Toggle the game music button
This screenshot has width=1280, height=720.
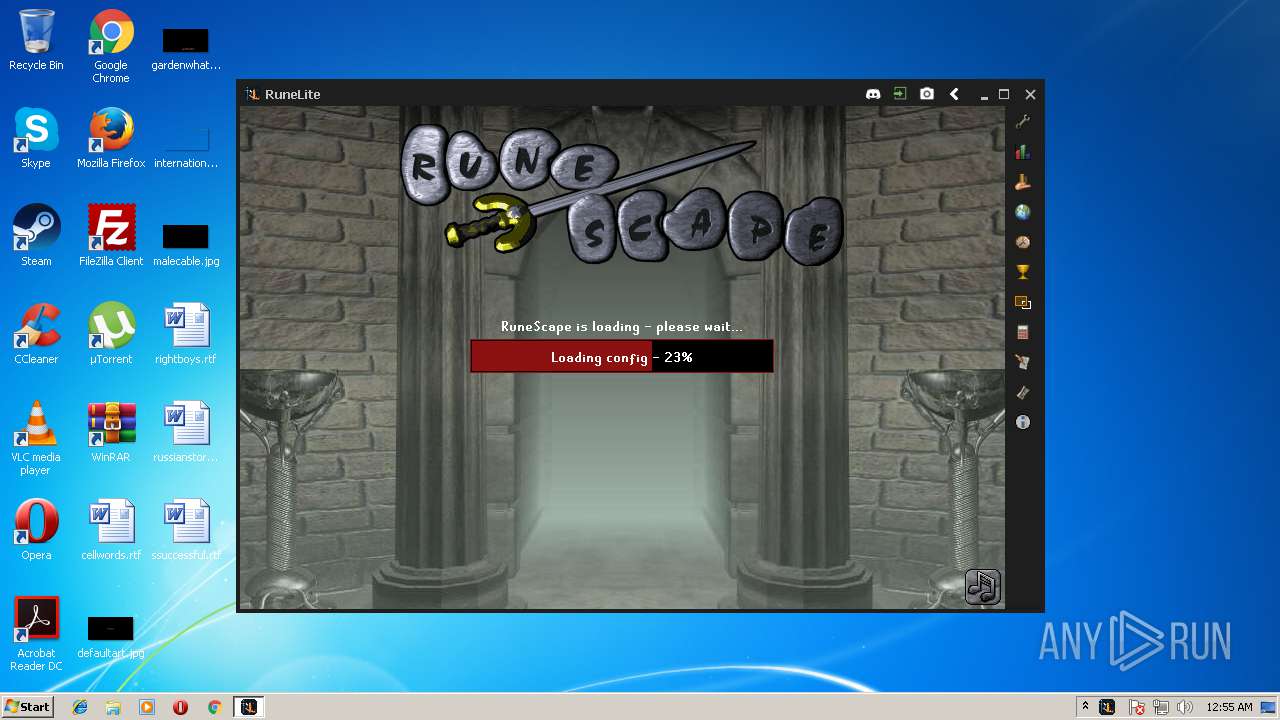coord(983,587)
